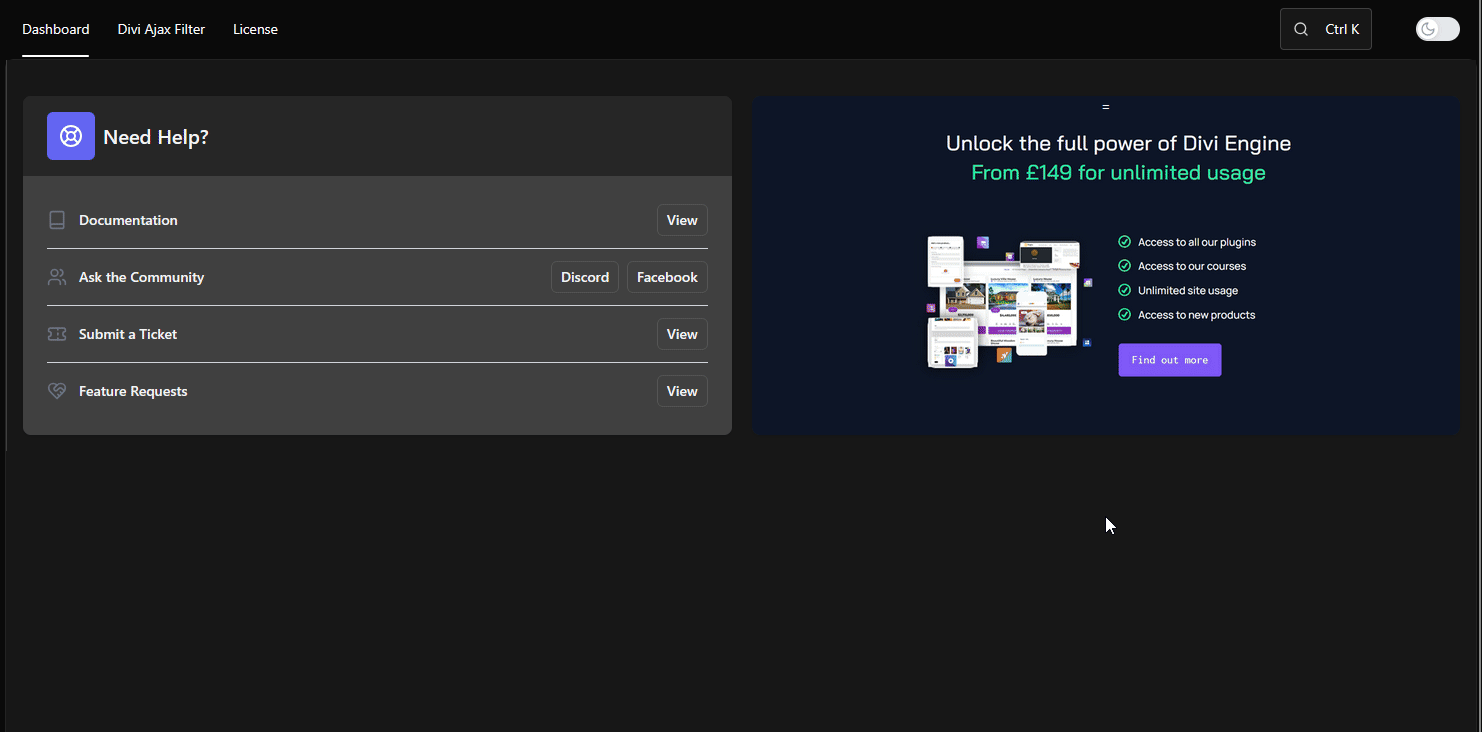Open the Discord community link
Viewport: 1482px width, 732px height.
[x=584, y=277]
